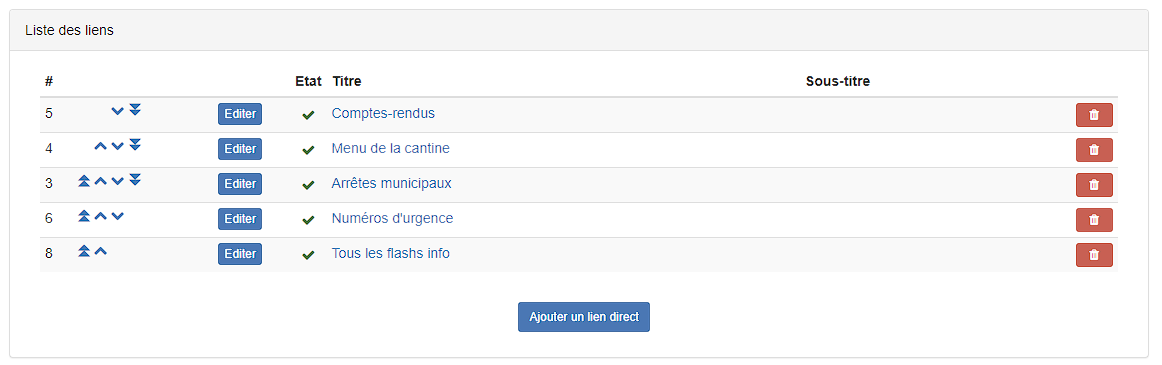Toggle the state checkmark for Comptes-rendus
The image size is (1162, 365).
coord(308,115)
